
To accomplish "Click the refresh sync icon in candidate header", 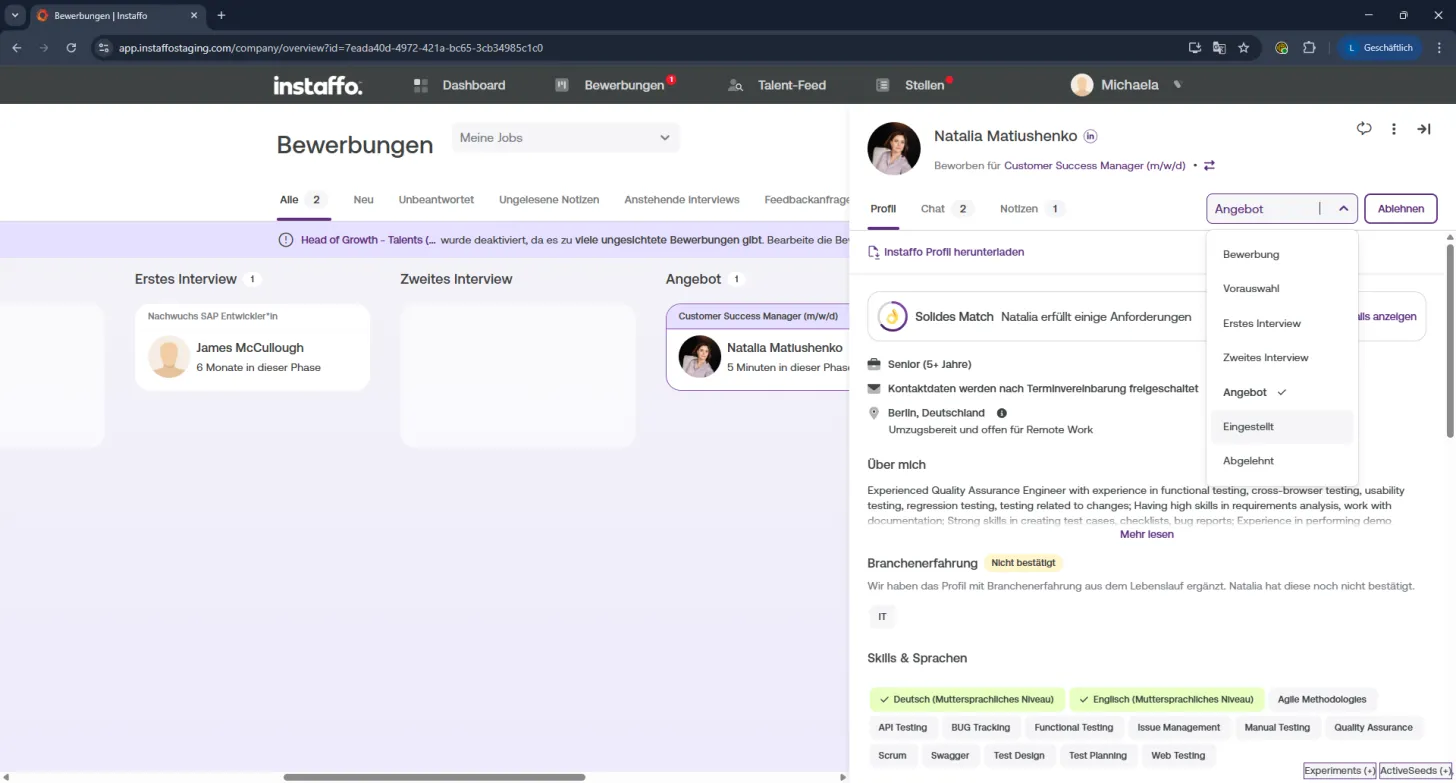I will (x=1364, y=128).
